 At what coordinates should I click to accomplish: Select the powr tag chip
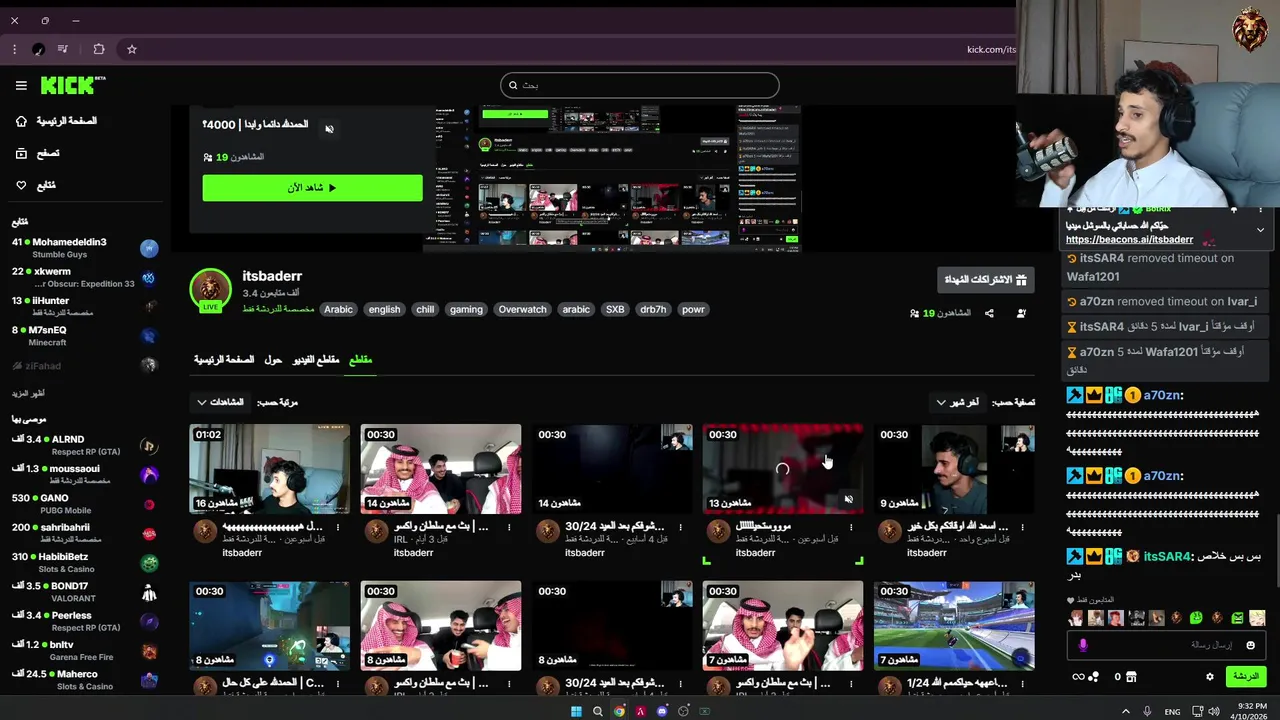point(693,310)
